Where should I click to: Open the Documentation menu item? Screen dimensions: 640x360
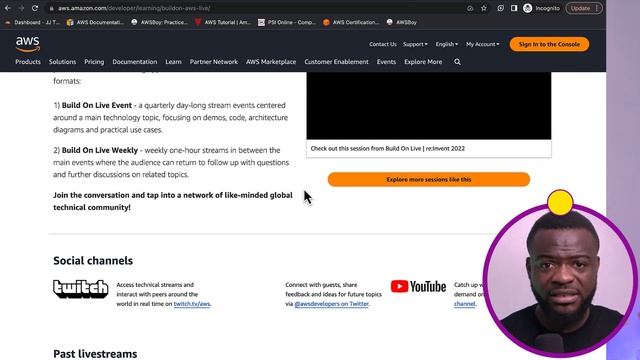point(135,62)
